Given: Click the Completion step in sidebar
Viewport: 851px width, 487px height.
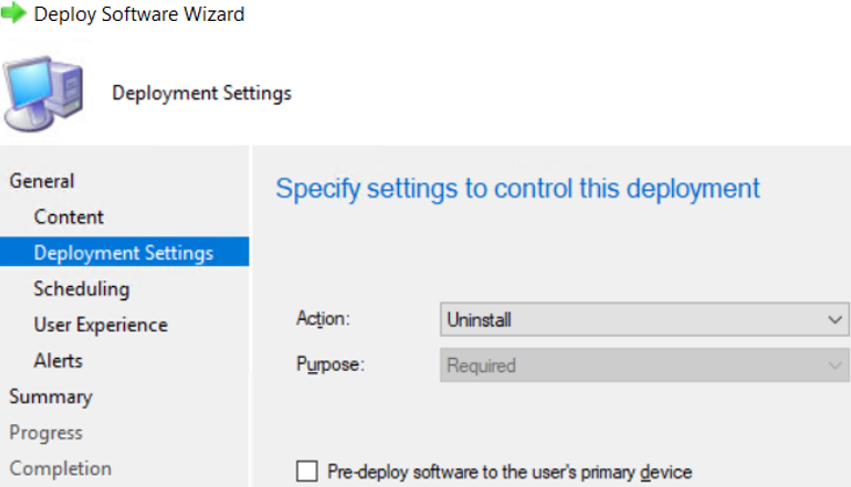Looking at the screenshot, I should pos(60,469).
